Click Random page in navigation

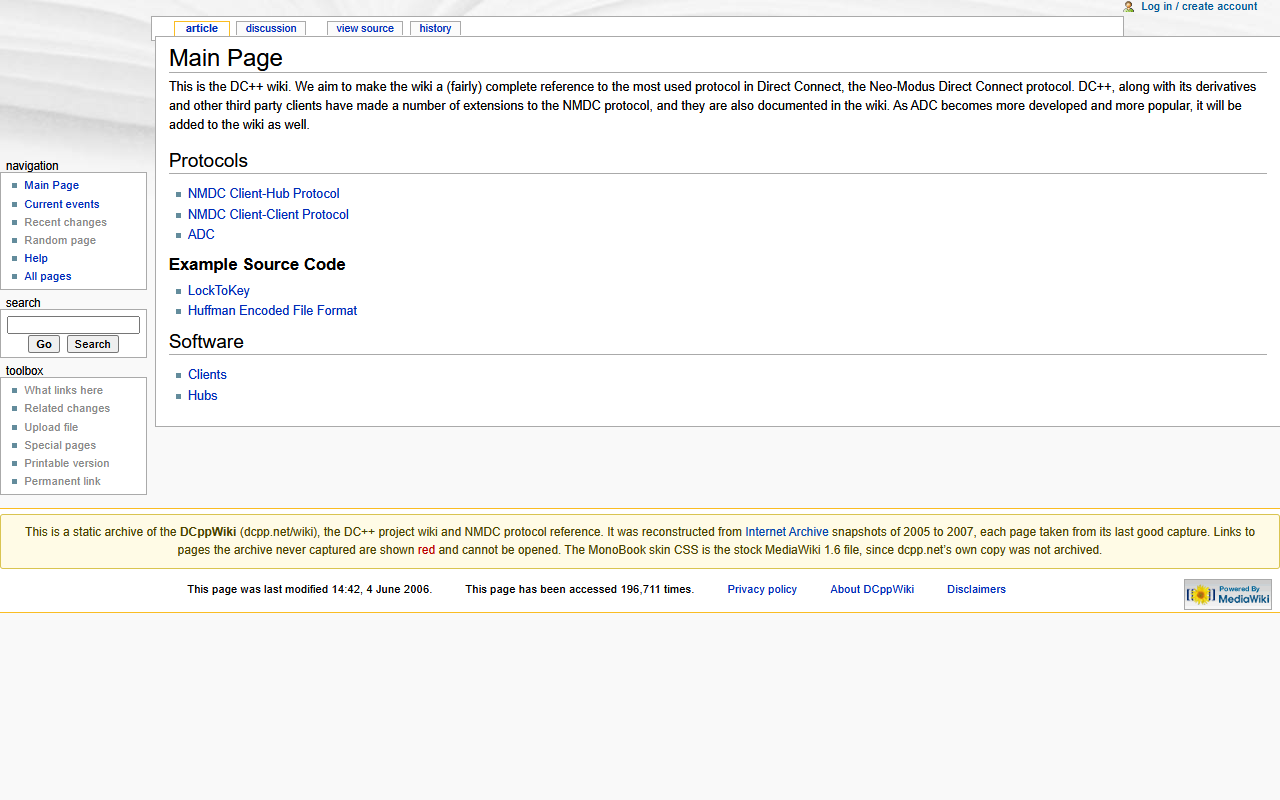pyautogui.click(x=61, y=240)
